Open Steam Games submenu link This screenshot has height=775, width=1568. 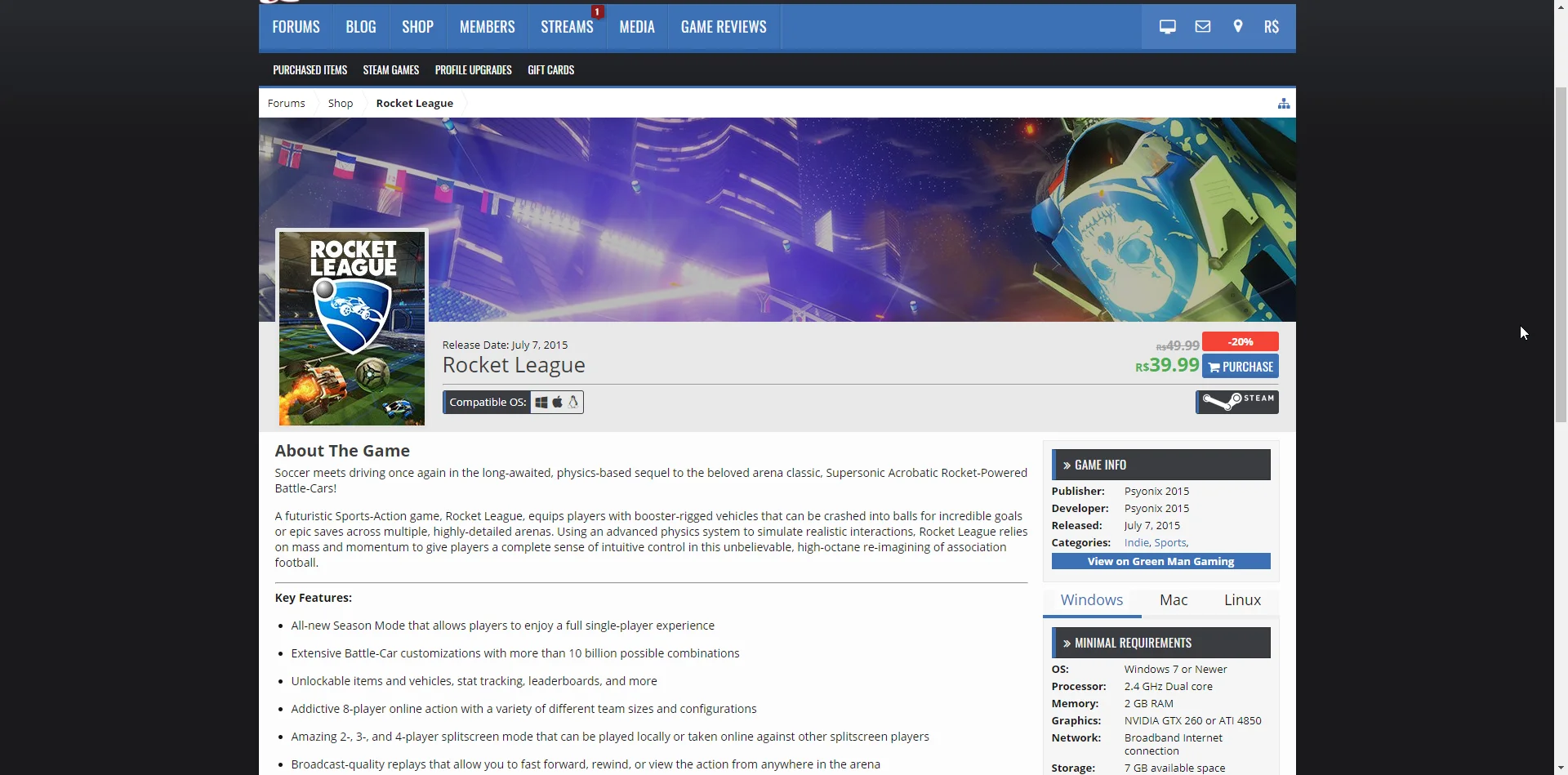(390, 70)
